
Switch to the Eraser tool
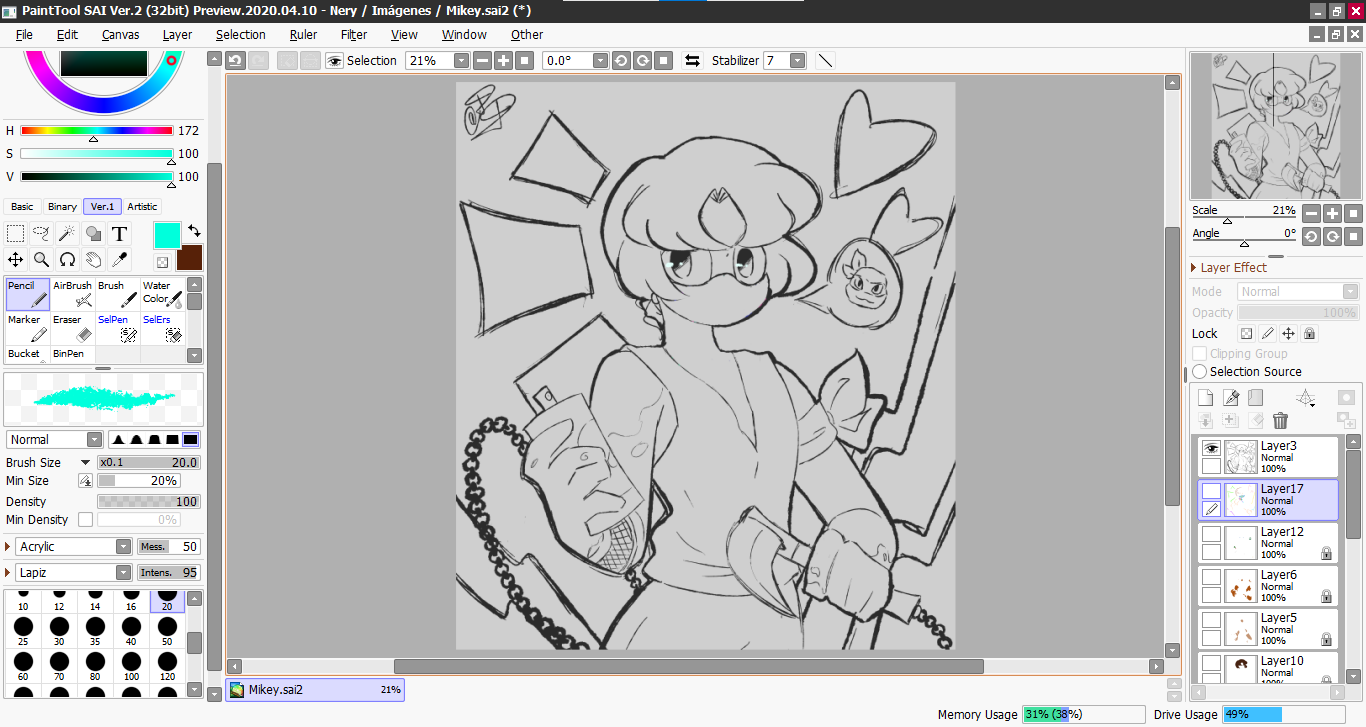tap(72, 328)
